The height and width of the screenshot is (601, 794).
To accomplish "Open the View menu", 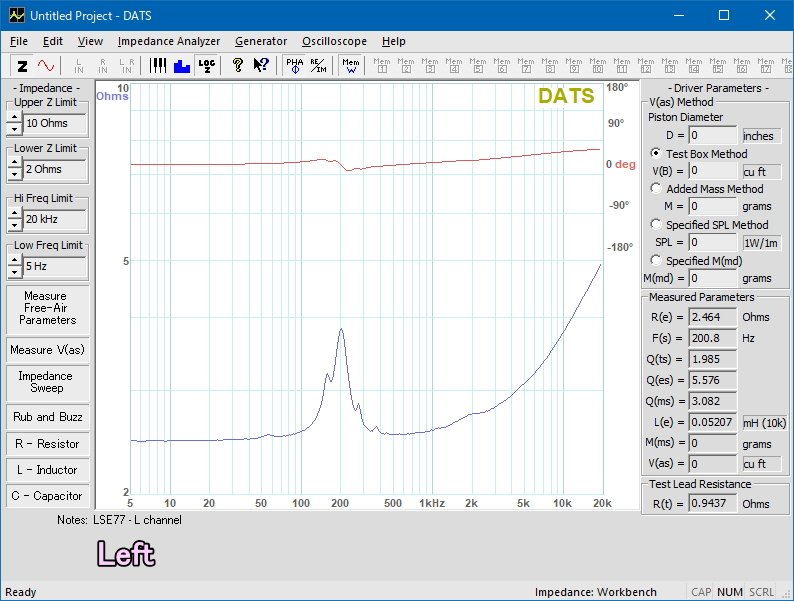I will (90, 42).
